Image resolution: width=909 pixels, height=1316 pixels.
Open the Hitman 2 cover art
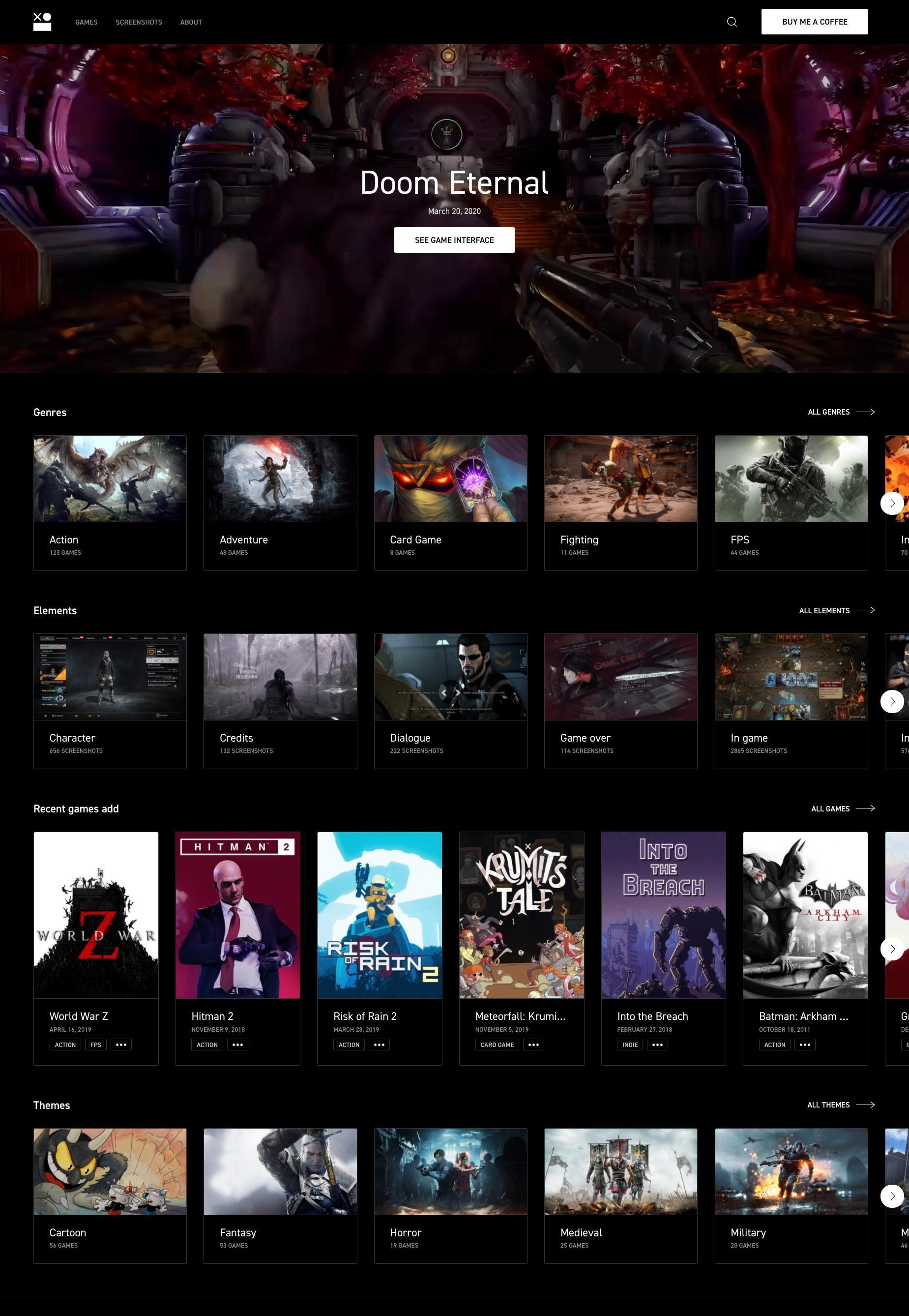click(237, 915)
